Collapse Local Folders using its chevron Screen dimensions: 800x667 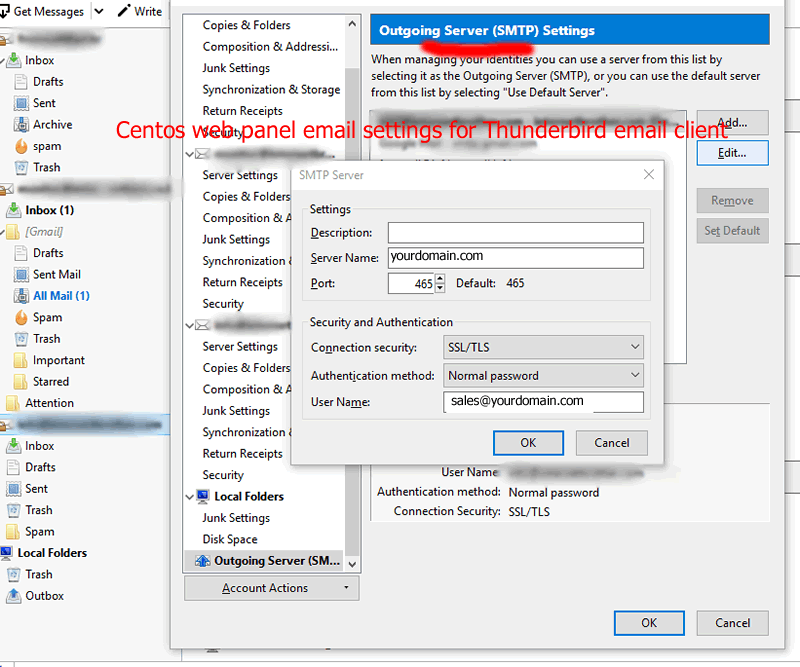click(190, 496)
